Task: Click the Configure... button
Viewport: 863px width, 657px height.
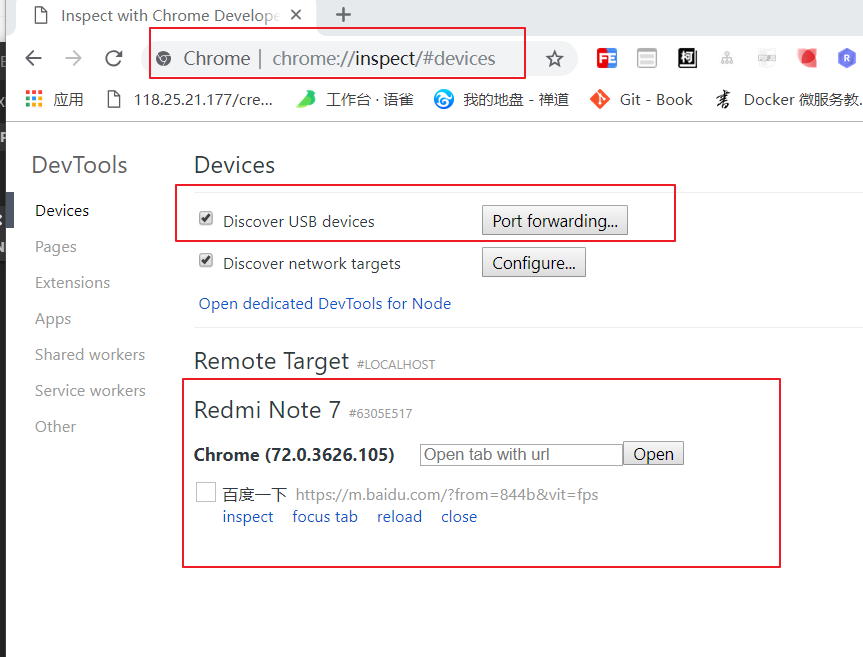Action: coord(534,262)
